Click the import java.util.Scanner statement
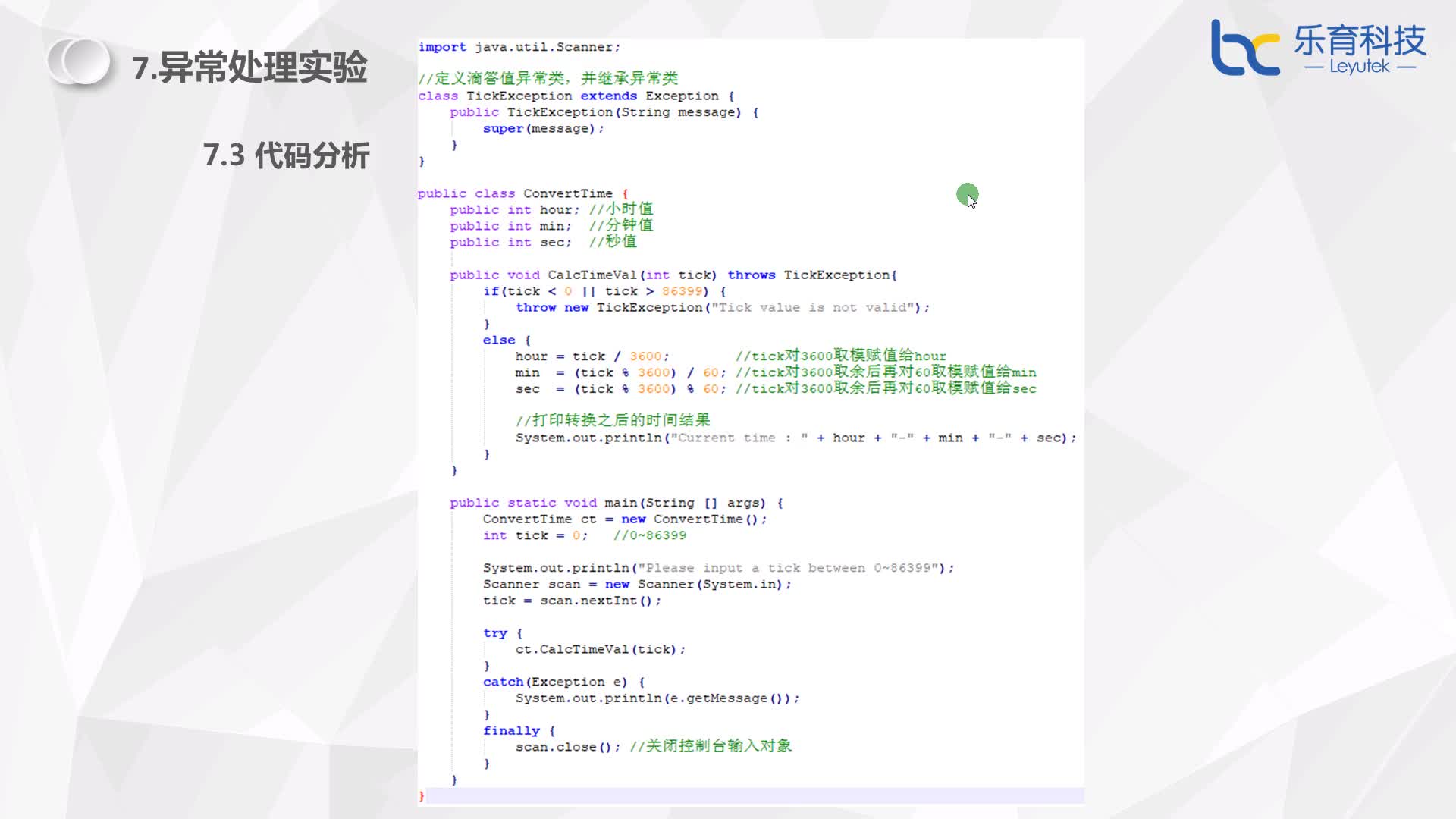Image resolution: width=1456 pixels, height=819 pixels. pyautogui.click(x=518, y=46)
